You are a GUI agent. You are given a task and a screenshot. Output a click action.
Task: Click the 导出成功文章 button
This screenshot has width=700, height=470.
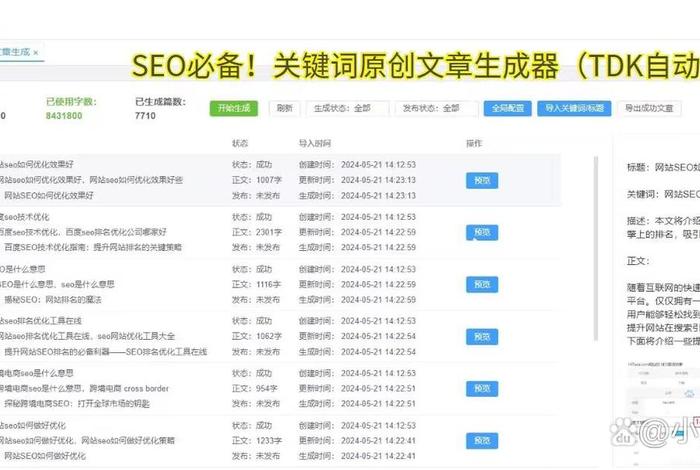coord(649,108)
